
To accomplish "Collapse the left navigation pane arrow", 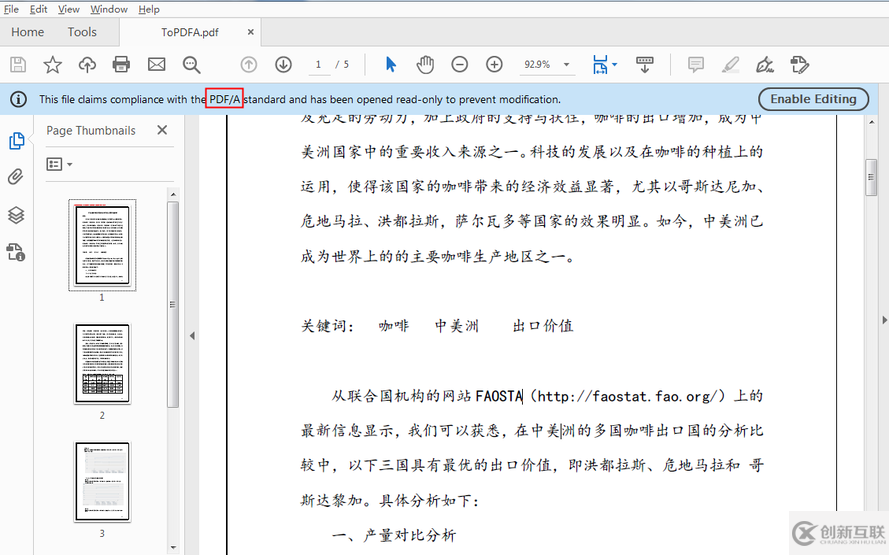I will [x=192, y=336].
